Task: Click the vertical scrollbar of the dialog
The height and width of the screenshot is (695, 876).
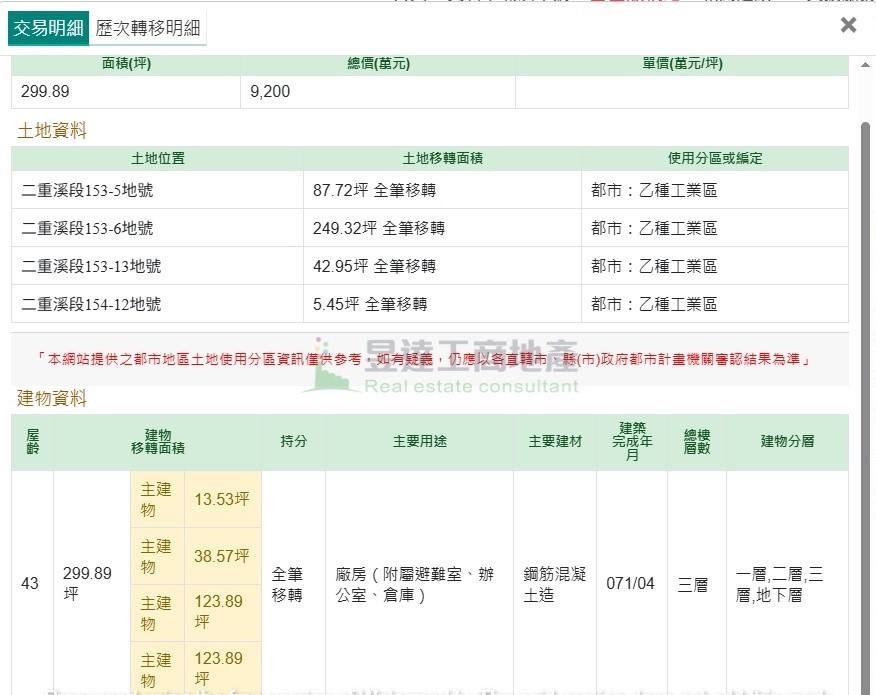Action: (865, 300)
